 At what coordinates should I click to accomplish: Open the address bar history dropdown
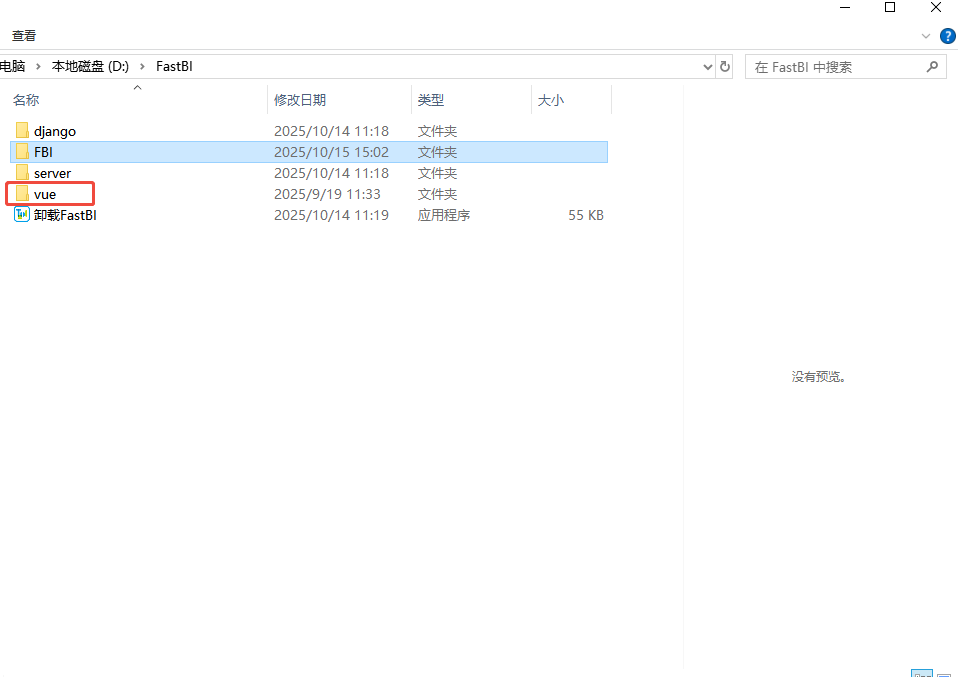708,67
